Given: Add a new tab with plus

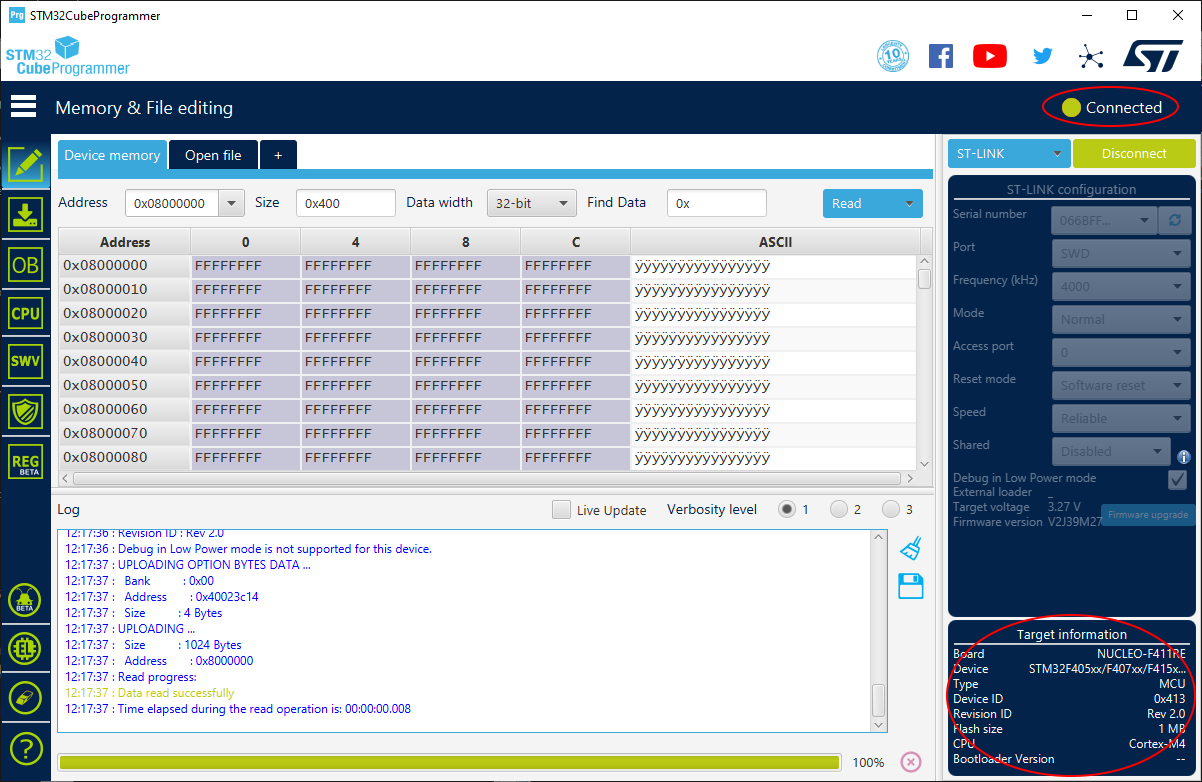Looking at the screenshot, I should pos(278,155).
